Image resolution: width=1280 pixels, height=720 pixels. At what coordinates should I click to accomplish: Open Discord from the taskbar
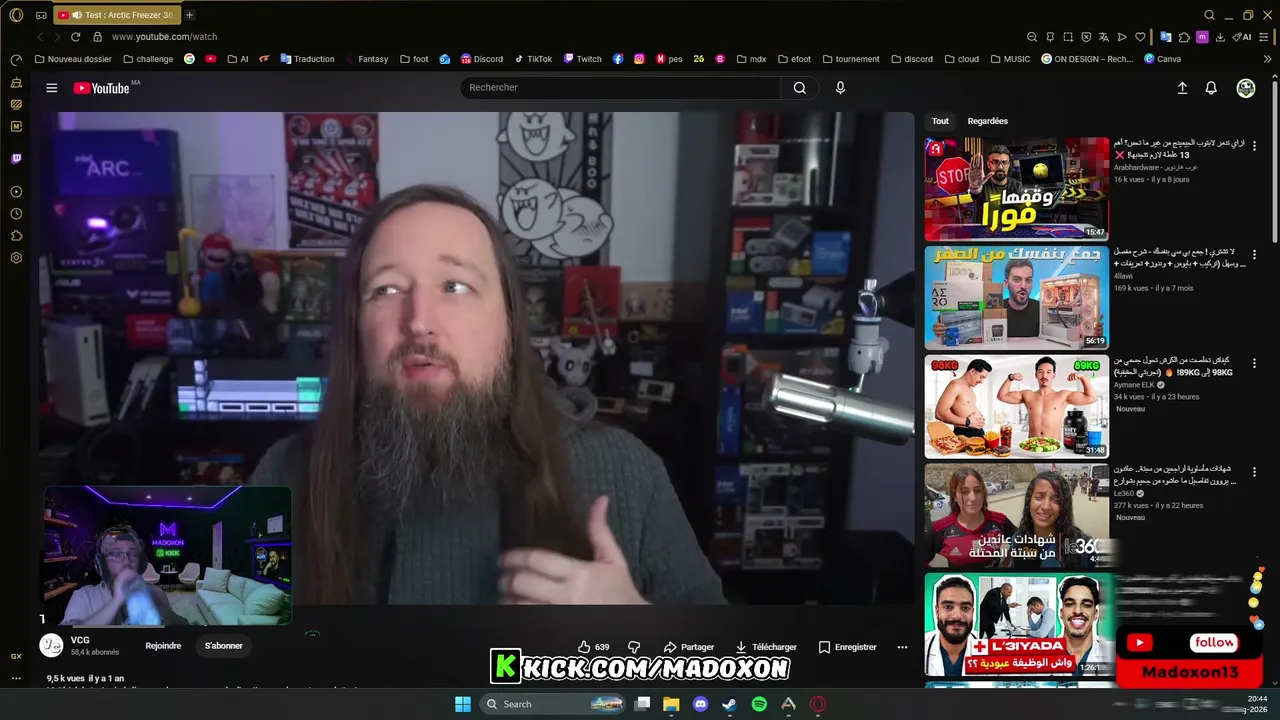(x=700, y=704)
